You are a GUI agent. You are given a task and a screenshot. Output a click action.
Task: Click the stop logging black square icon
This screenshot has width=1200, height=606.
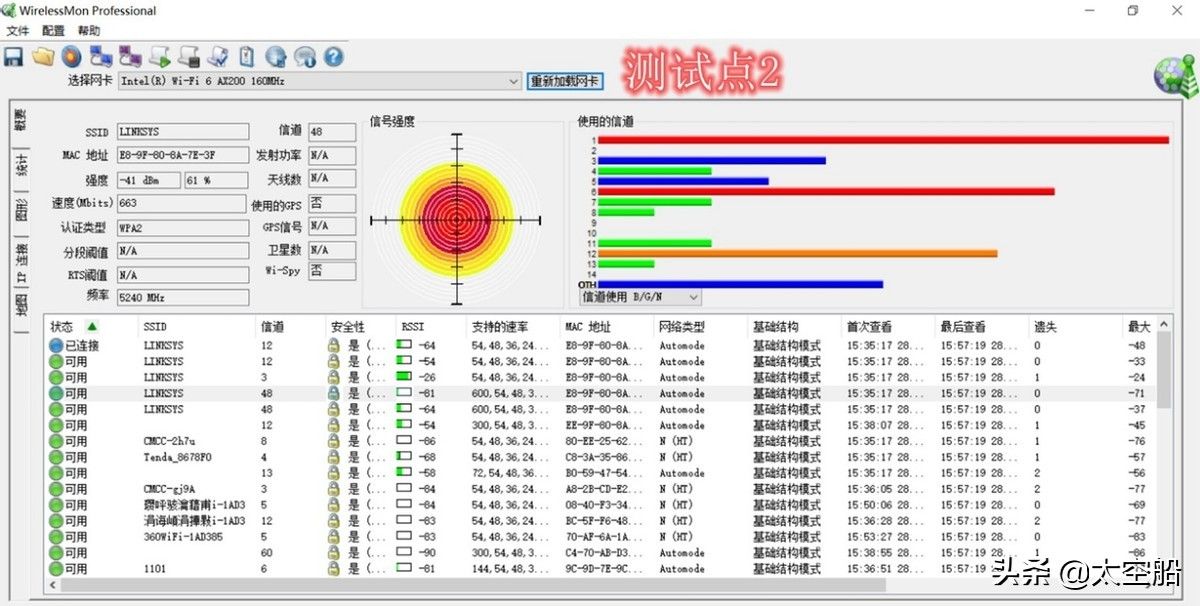click(x=189, y=57)
